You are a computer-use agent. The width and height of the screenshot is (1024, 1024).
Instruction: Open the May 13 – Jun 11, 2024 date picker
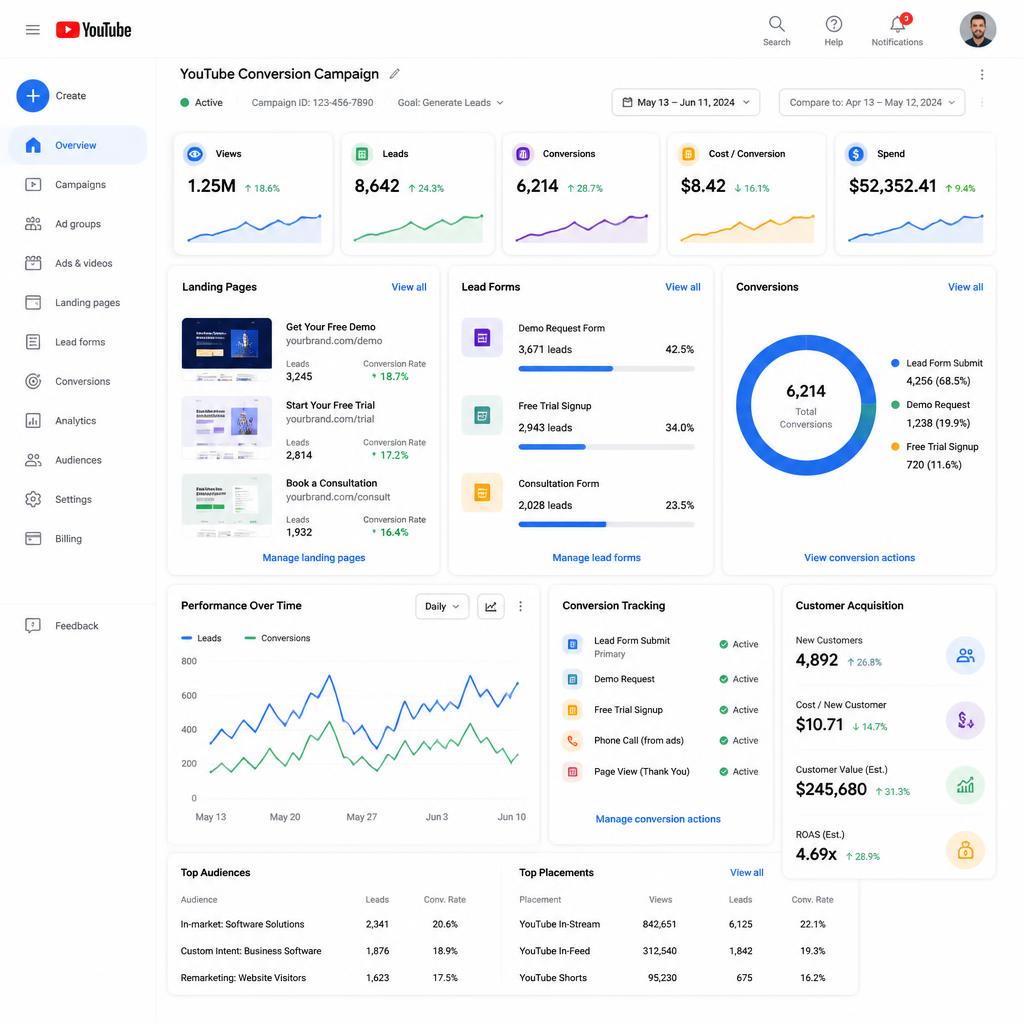coord(686,103)
